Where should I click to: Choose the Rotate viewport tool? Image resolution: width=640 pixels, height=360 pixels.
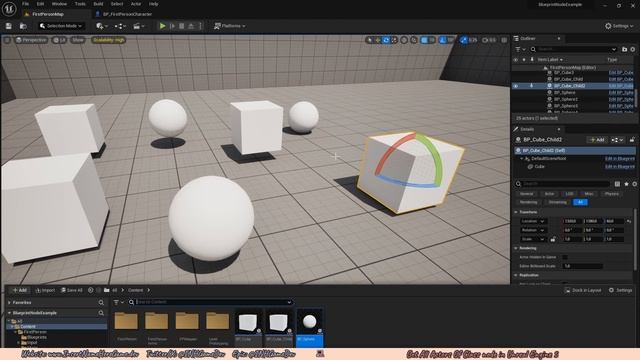pyautogui.click(x=386, y=40)
